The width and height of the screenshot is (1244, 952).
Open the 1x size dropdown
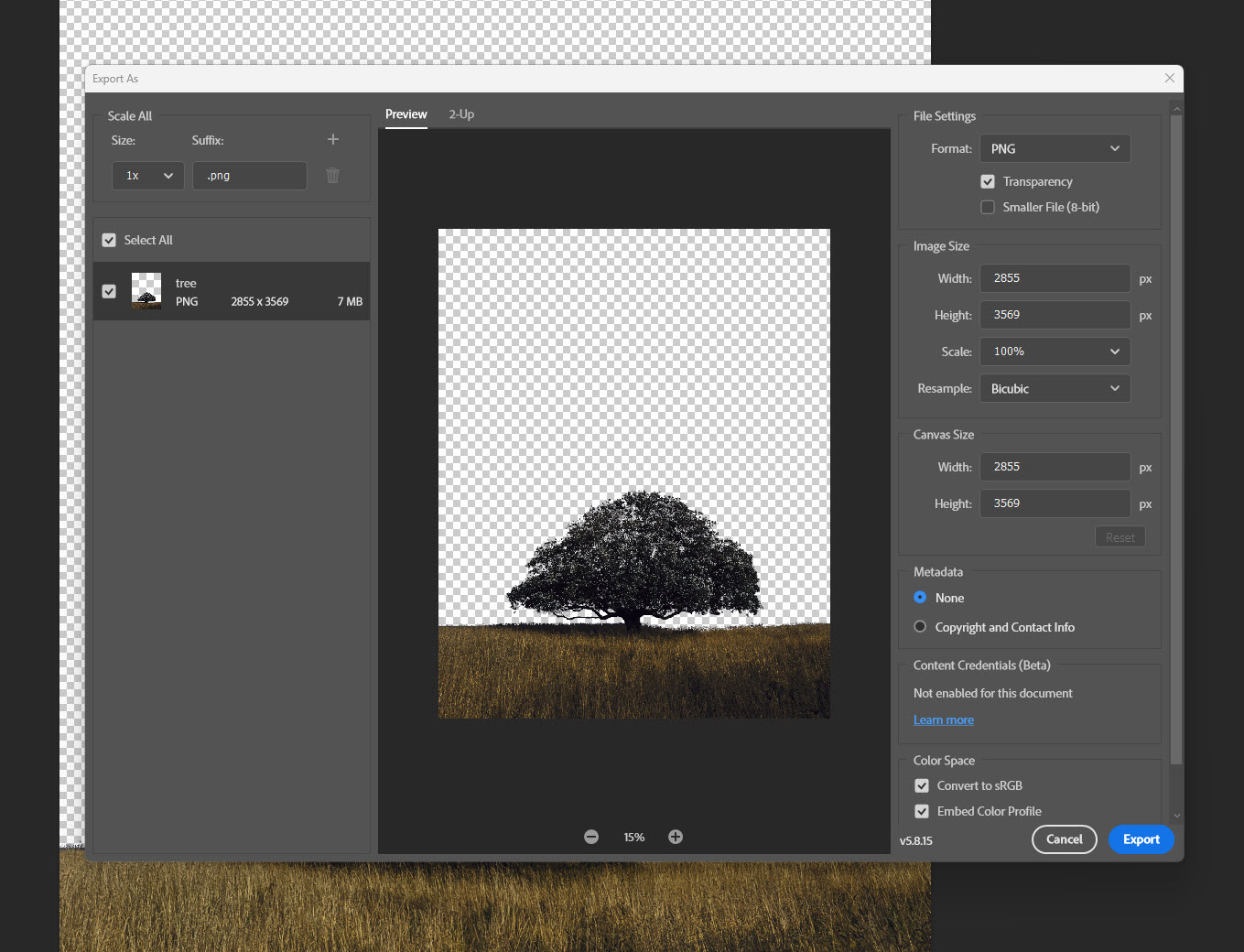(x=147, y=175)
